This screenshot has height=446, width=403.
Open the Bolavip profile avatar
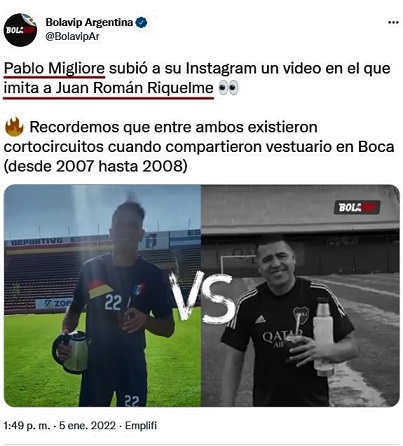(20, 30)
